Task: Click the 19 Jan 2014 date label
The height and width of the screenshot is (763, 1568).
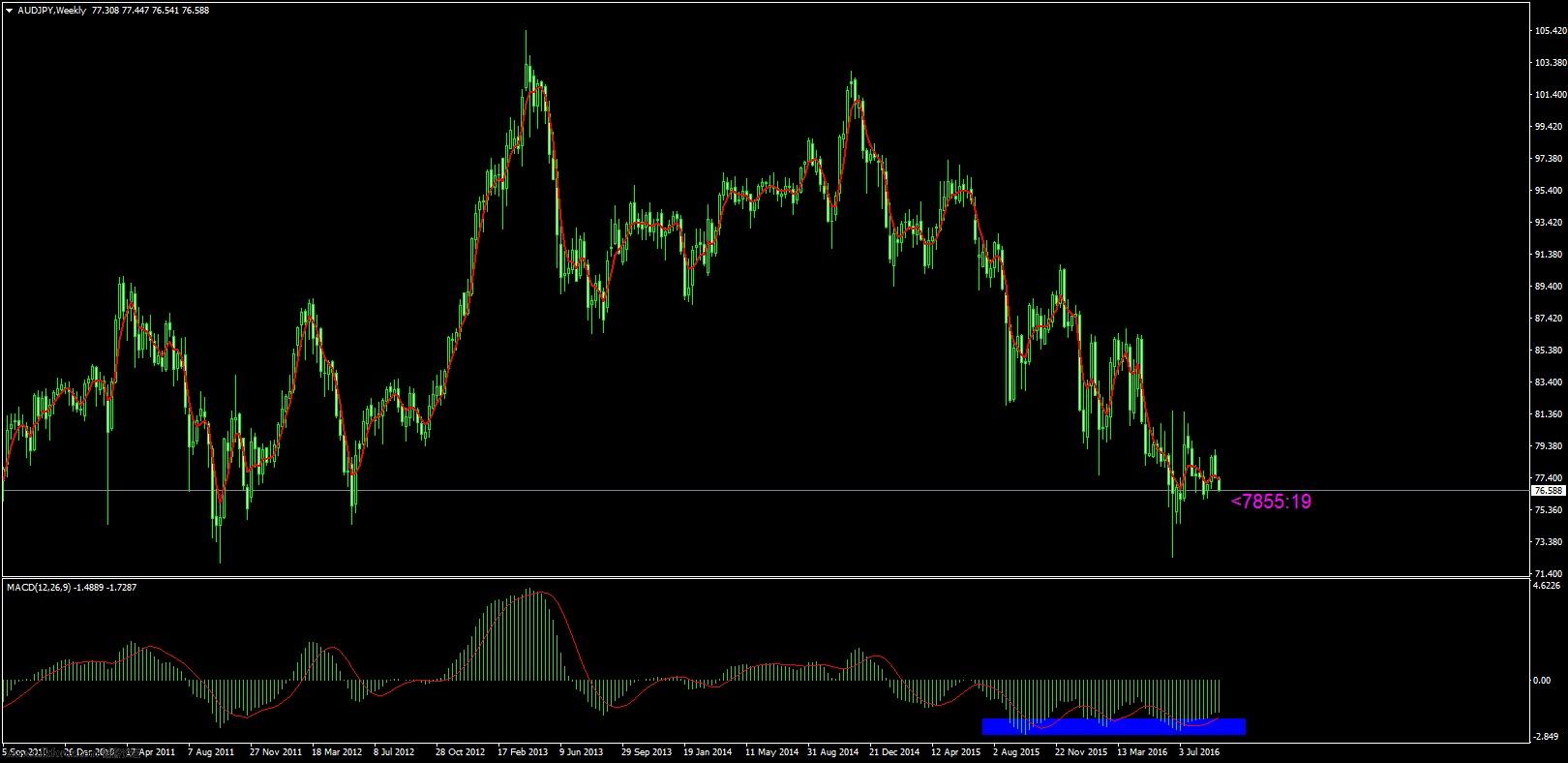Action: point(708,751)
